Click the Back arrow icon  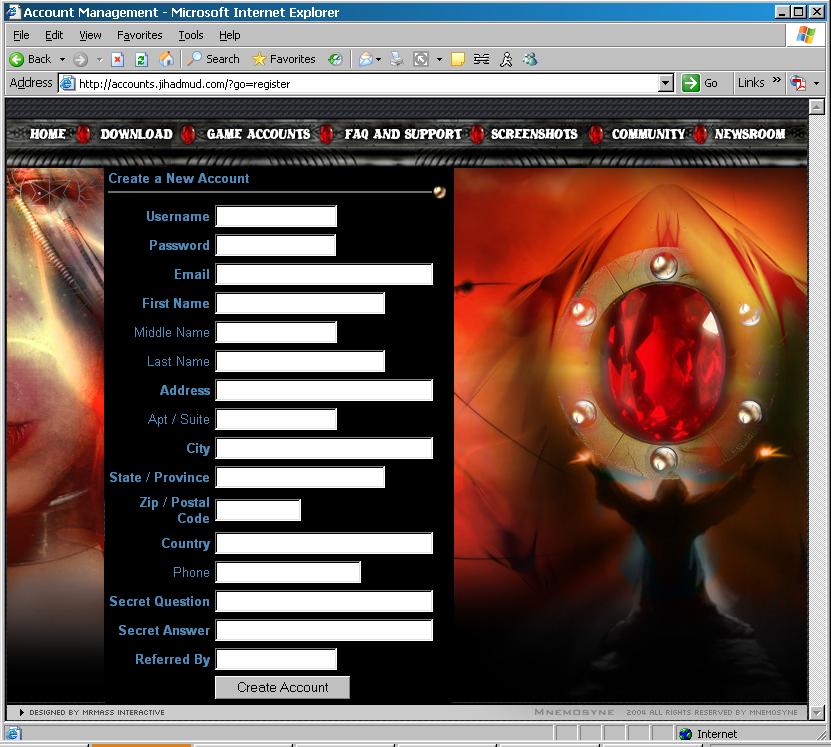(x=16, y=59)
